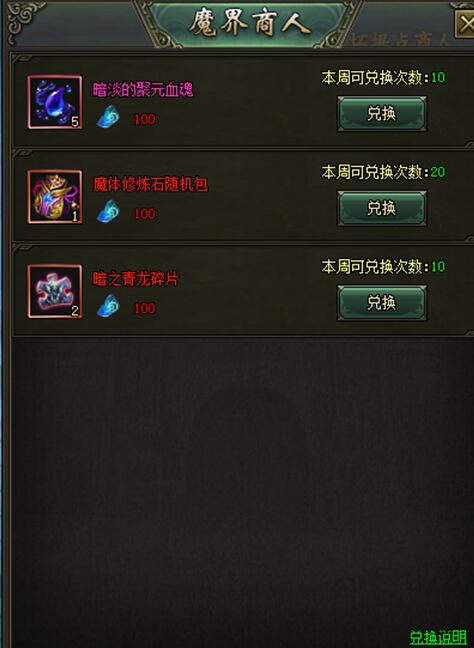This screenshot has width=474, height=648.
Task: Exchange the 魔体修炼石随机包 item
Action: [382, 208]
